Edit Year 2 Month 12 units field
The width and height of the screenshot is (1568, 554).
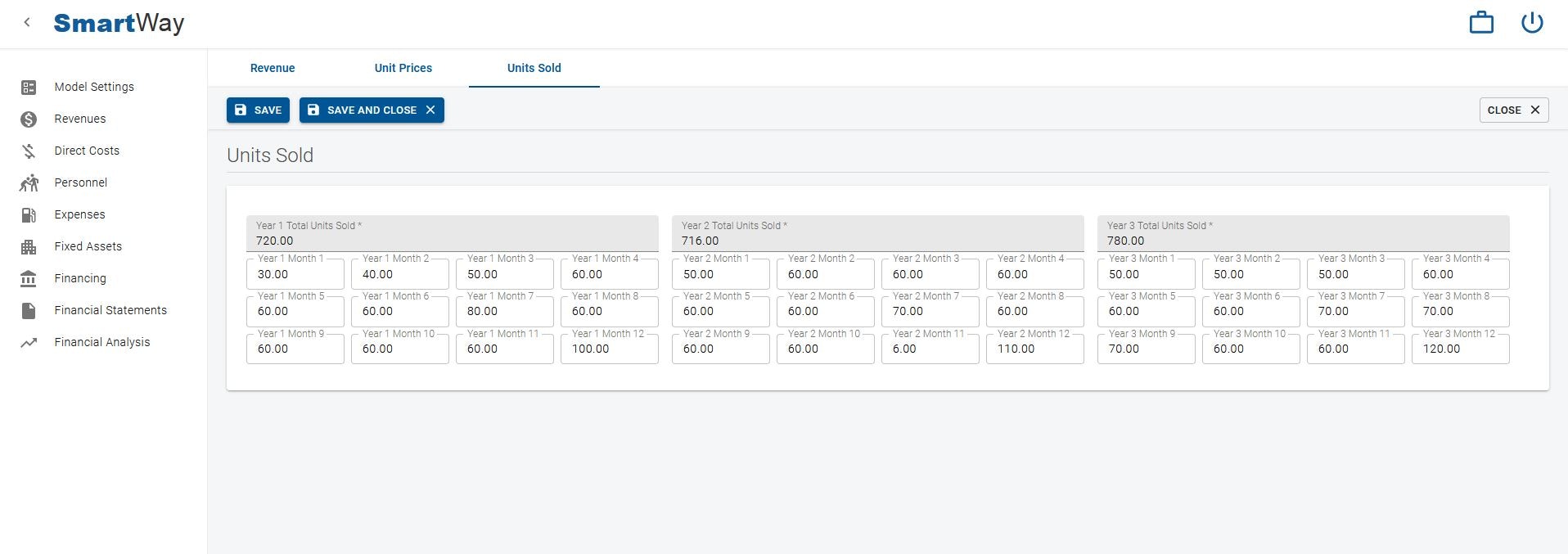pyautogui.click(x=1035, y=349)
